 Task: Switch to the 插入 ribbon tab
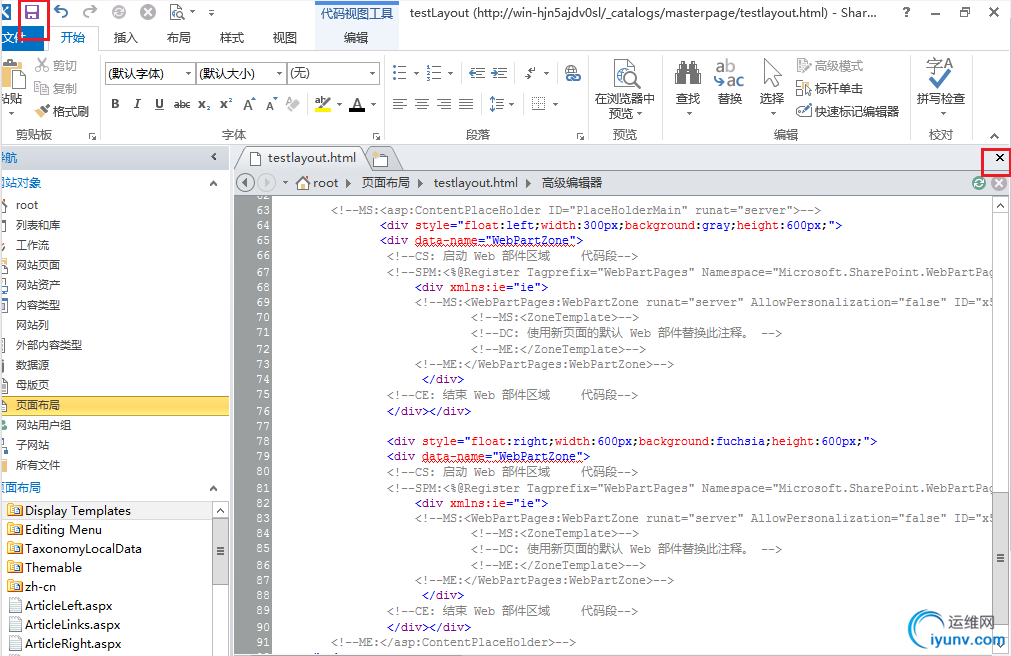[x=126, y=38]
